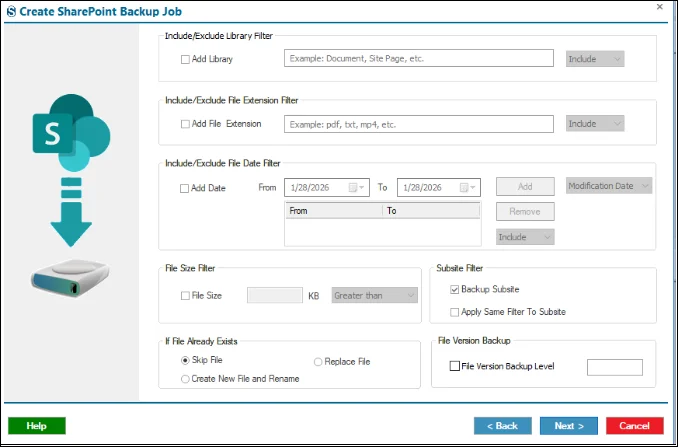Image resolution: width=678 pixels, height=447 pixels.
Task: Click the SharePoint logo graphic
Action: coord(71,132)
